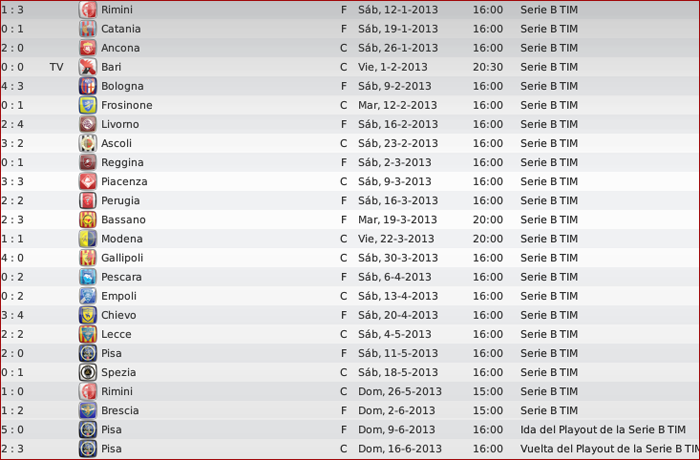
Task: Click the Ancona club badge icon
Action: click(88, 48)
